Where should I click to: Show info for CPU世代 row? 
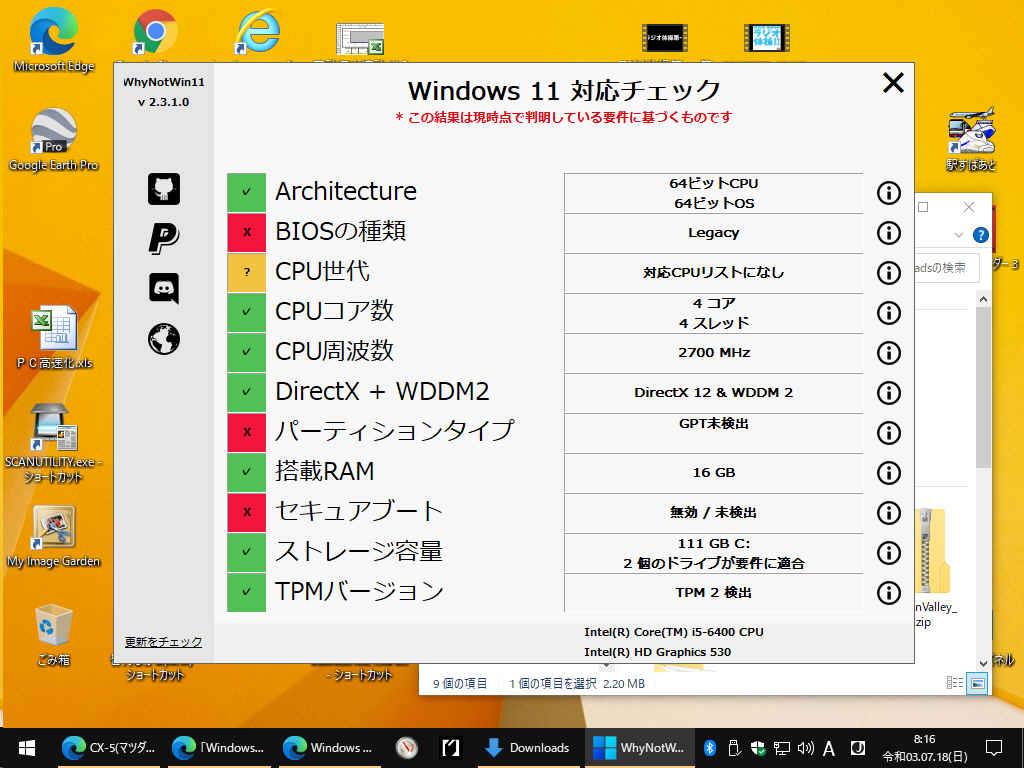[888, 272]
